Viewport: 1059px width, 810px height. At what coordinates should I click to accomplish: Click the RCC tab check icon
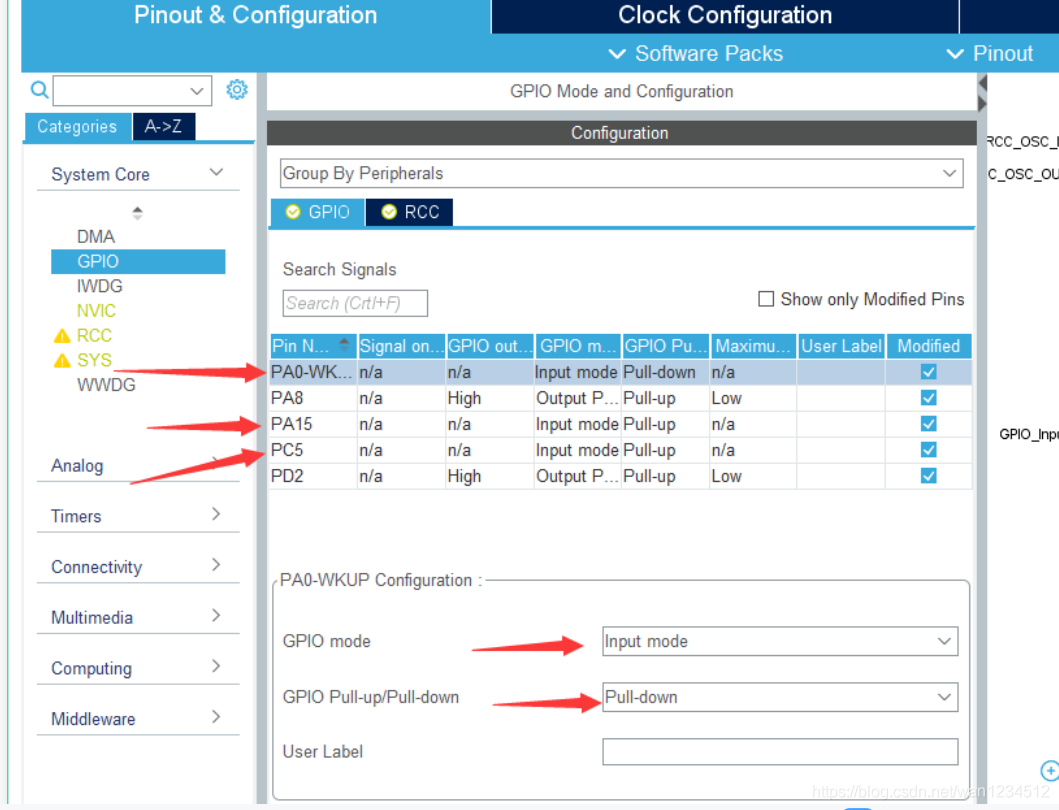click(389, 212)
